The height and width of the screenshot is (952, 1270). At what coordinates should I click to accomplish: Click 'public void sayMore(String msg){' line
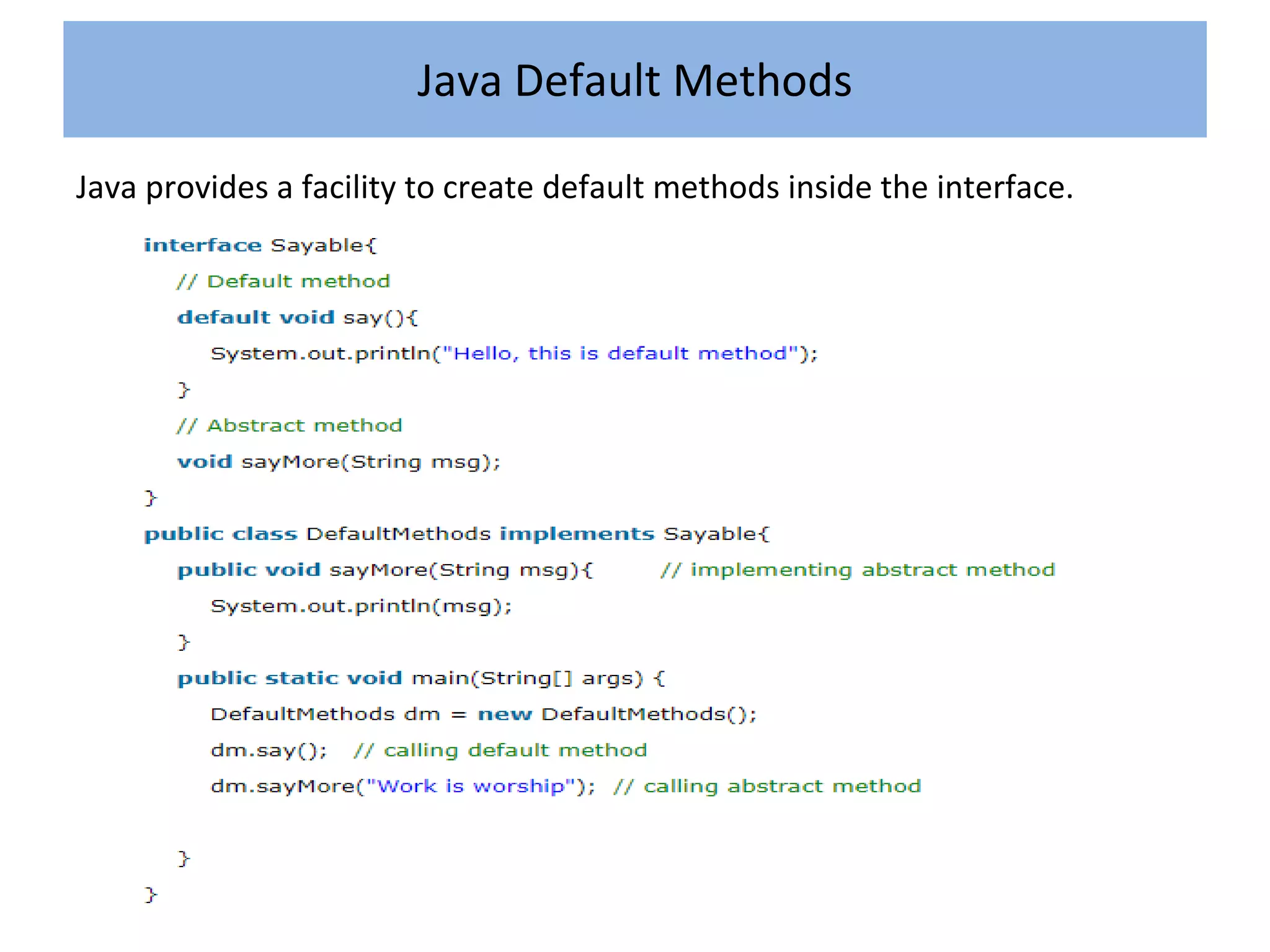384,570
